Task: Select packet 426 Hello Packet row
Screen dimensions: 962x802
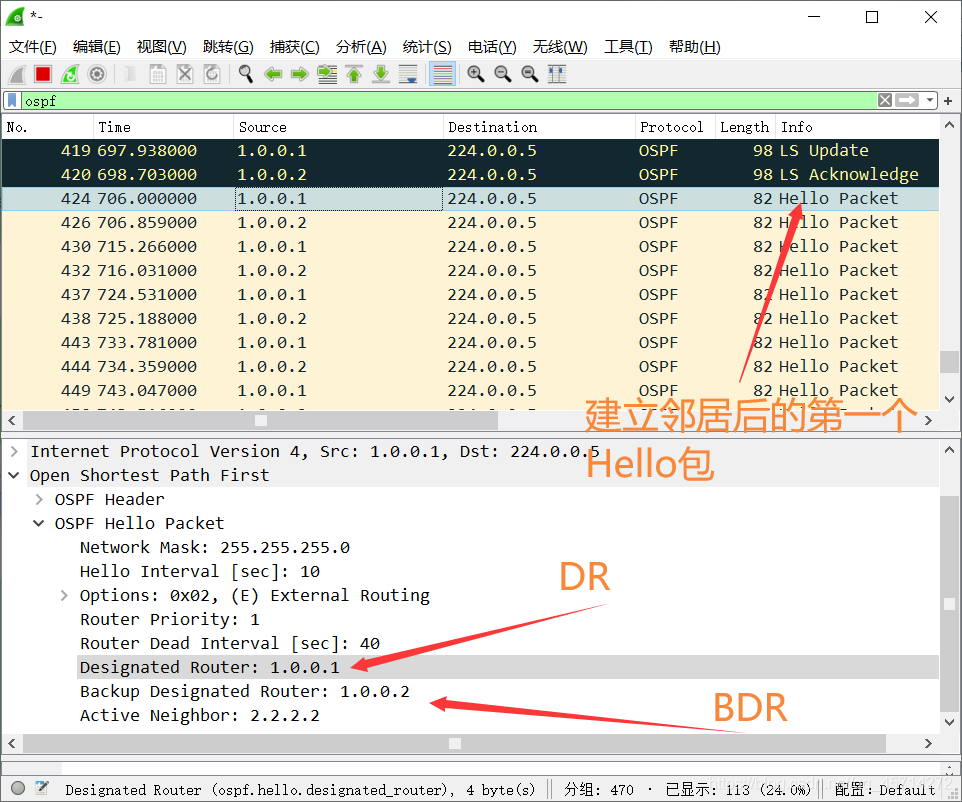Action: pos(470,222)
